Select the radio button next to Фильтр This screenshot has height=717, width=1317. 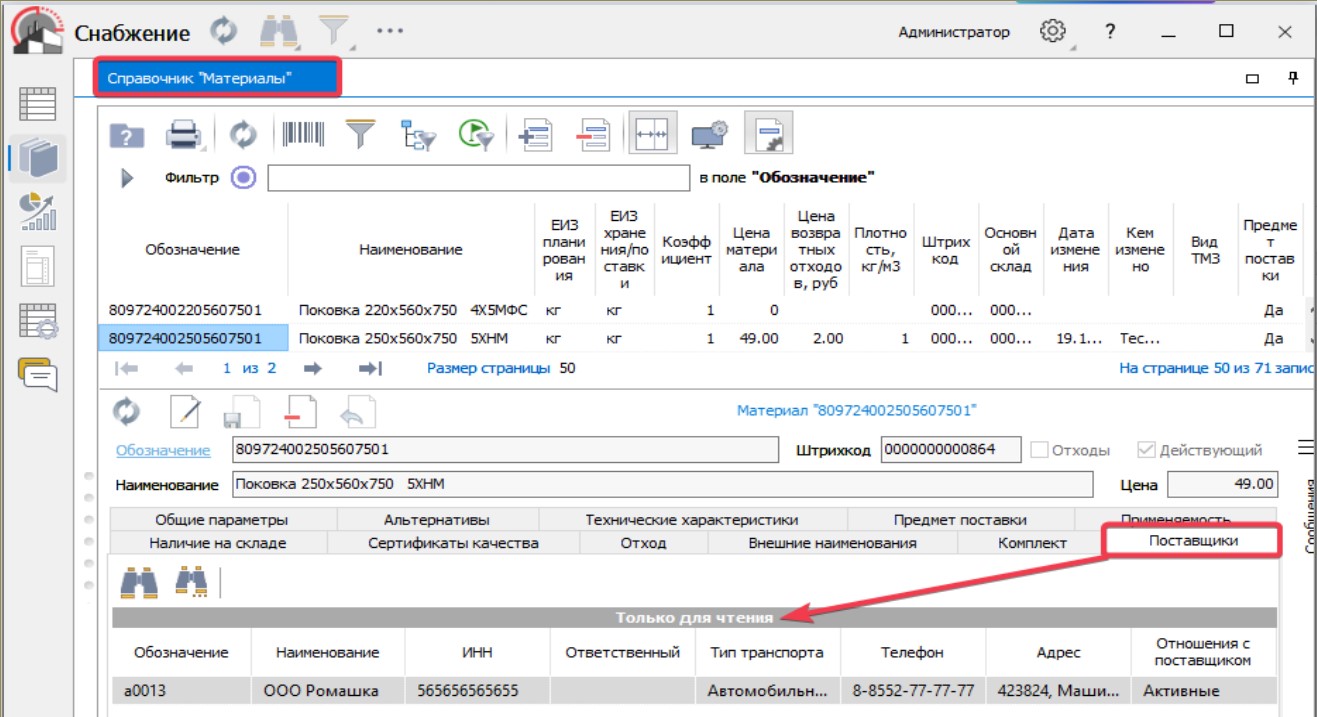[243, 178]
